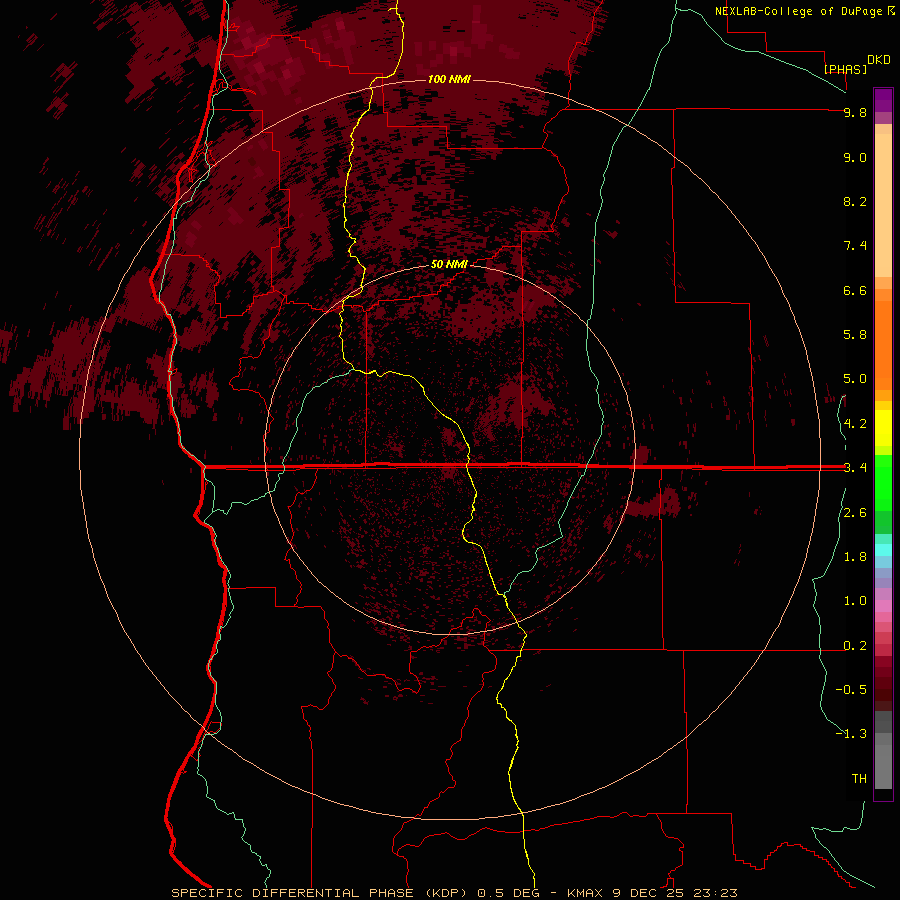This screenshot has width=900, height=900.
Task: Click the 4.2 scale value
Action: point(855,424)
